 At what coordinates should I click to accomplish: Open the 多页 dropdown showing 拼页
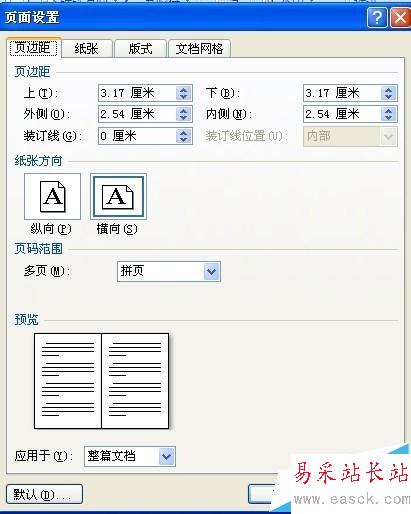point(169,271)
